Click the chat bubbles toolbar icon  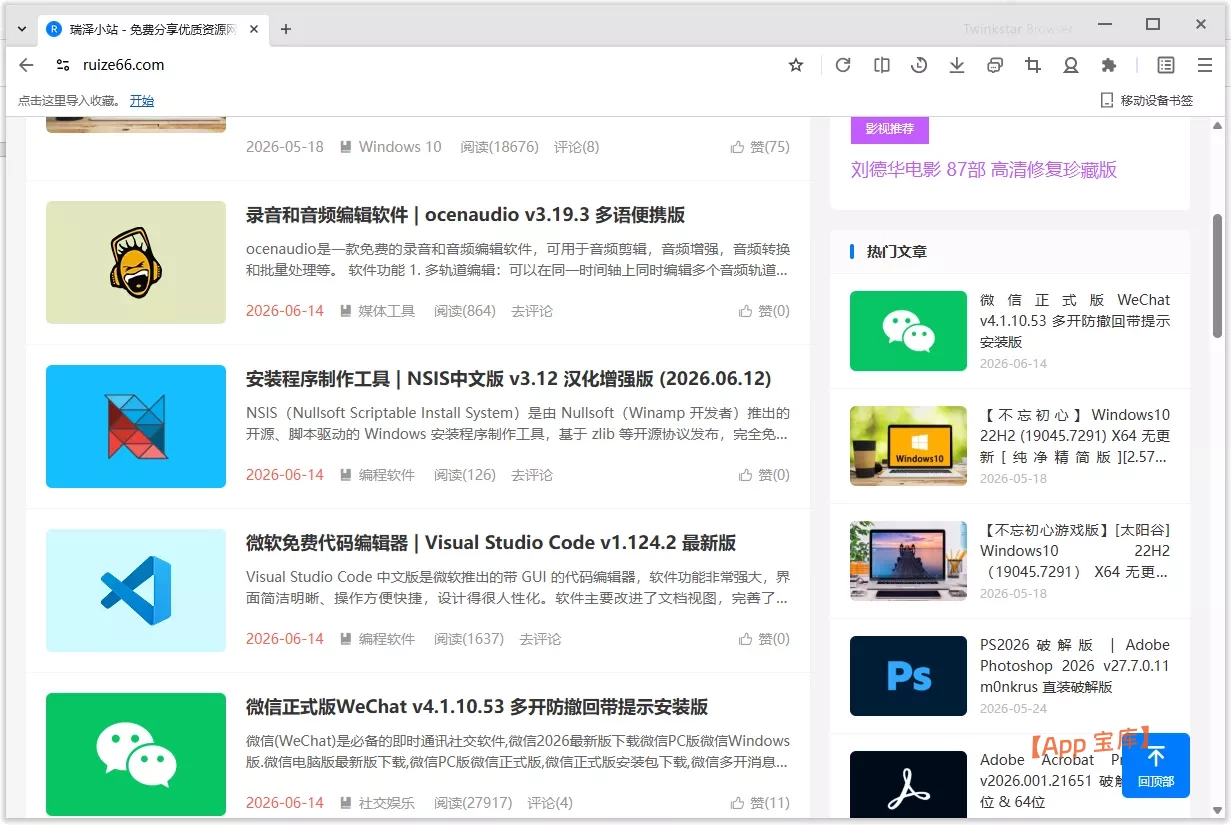[x=995, y=65]
